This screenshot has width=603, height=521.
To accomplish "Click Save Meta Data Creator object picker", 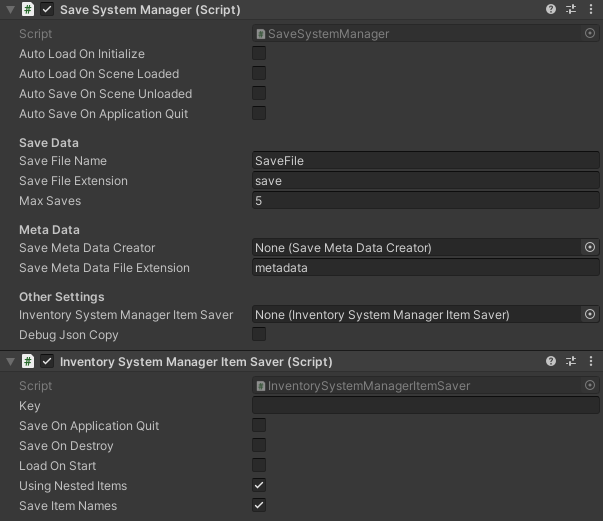I will [x=590, y=247].
